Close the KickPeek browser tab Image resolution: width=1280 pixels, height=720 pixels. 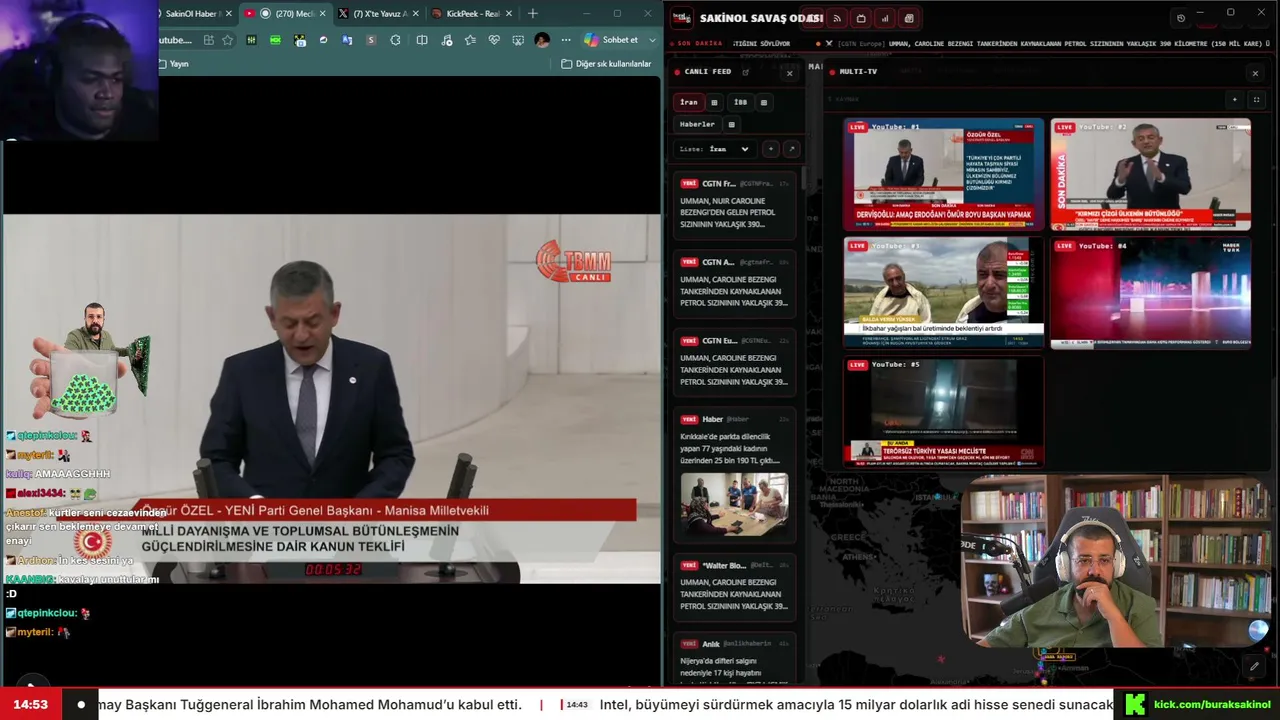click(x=509, y=14)
